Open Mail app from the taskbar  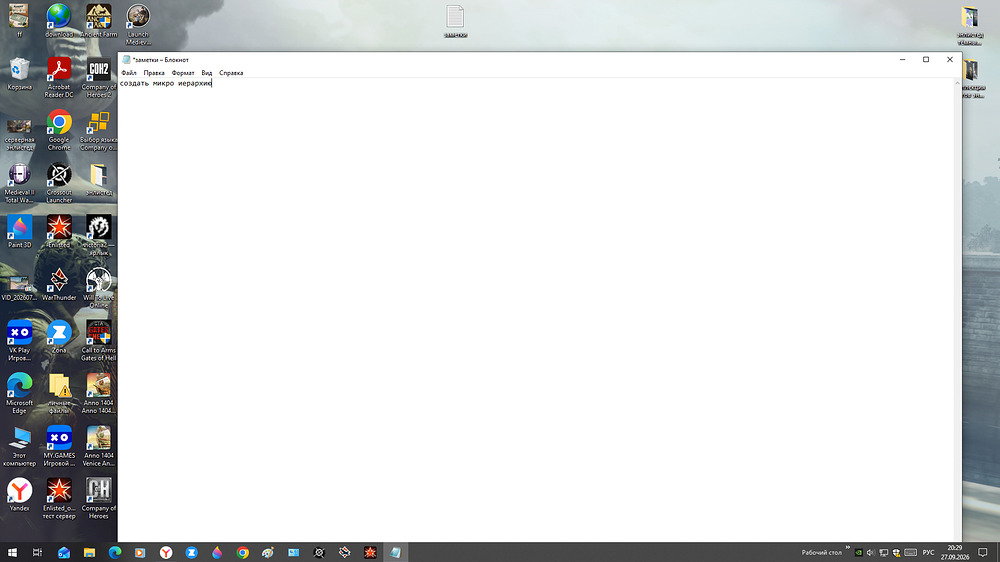[x=64, y=552]
